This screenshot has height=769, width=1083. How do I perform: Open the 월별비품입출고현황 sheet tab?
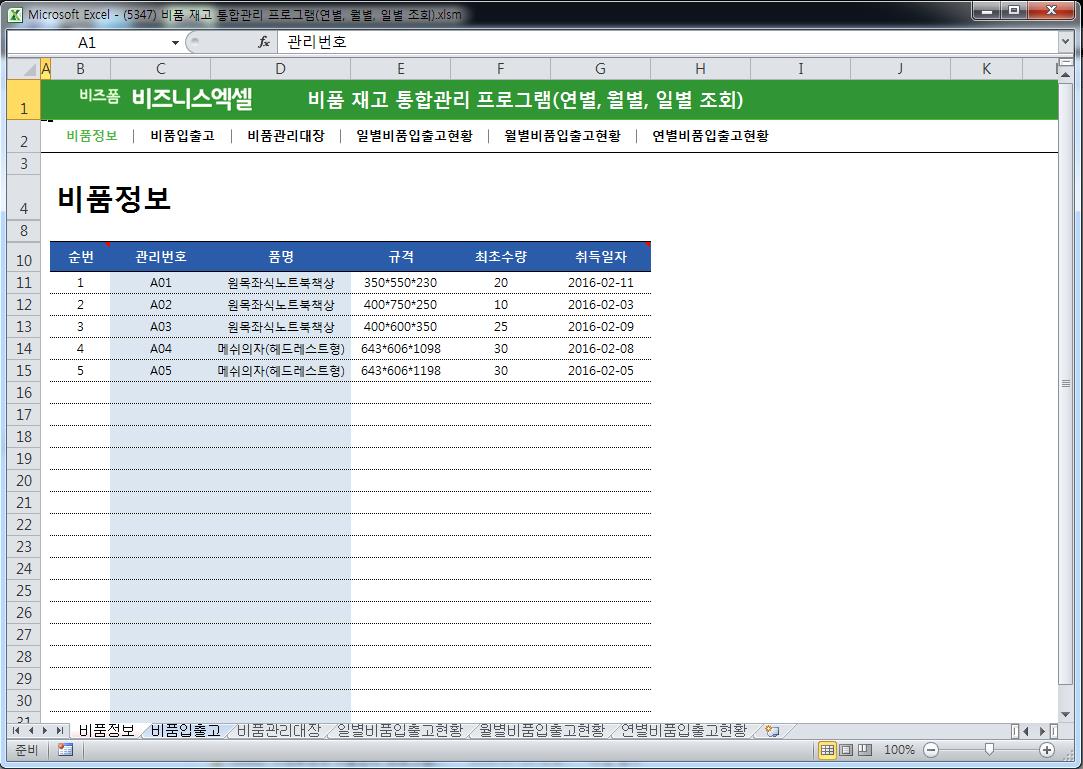(x=541, y=731)
